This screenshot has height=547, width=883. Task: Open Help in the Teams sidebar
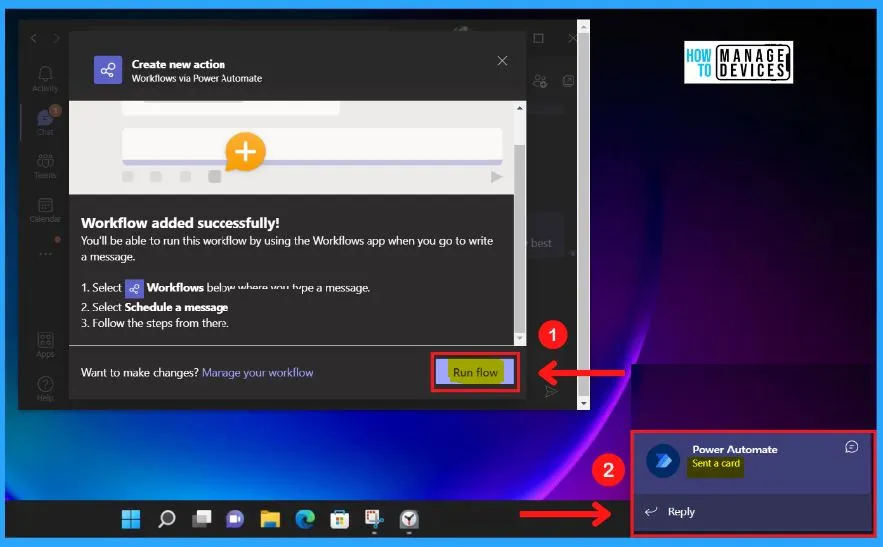point(45,389)
